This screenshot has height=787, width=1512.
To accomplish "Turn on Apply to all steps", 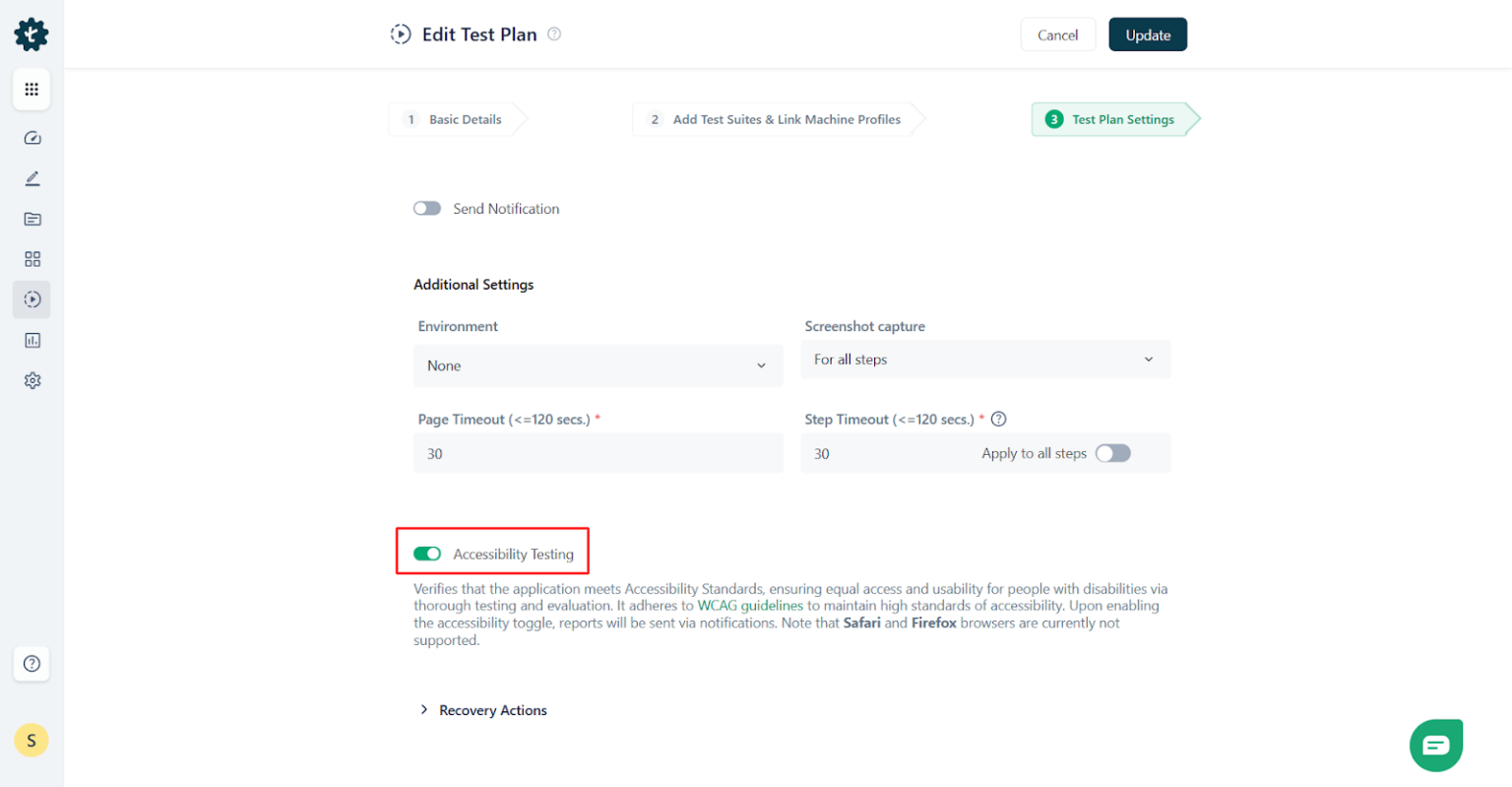I will click(x=1113, y=453).
